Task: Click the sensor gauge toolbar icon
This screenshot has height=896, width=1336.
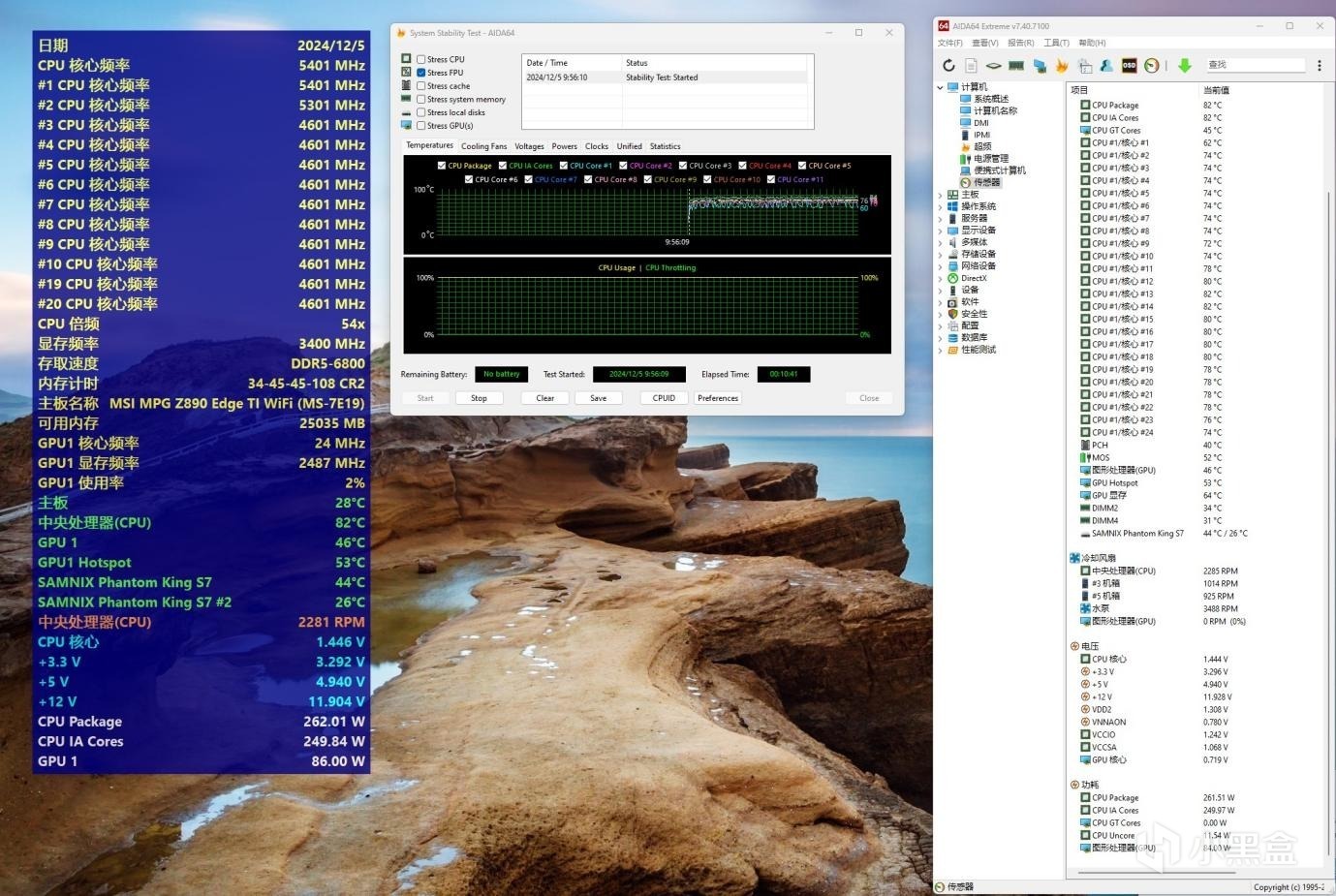Action: 1151,66
